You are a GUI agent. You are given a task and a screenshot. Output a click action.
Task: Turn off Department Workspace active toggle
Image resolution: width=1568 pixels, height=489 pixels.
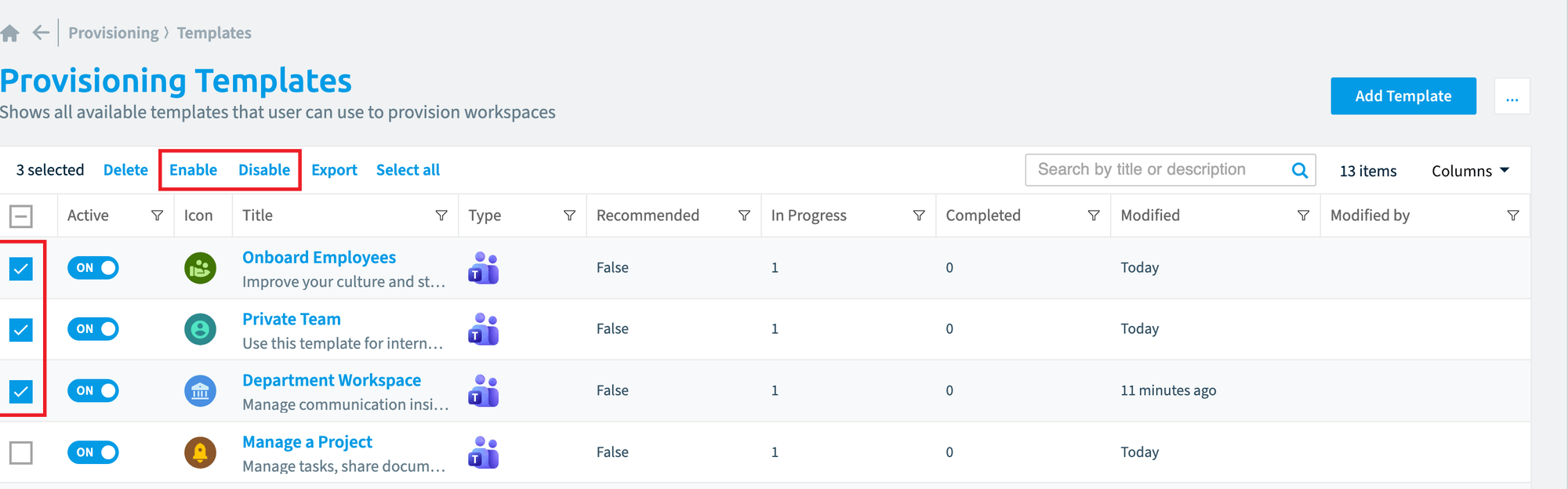(93, 390)
